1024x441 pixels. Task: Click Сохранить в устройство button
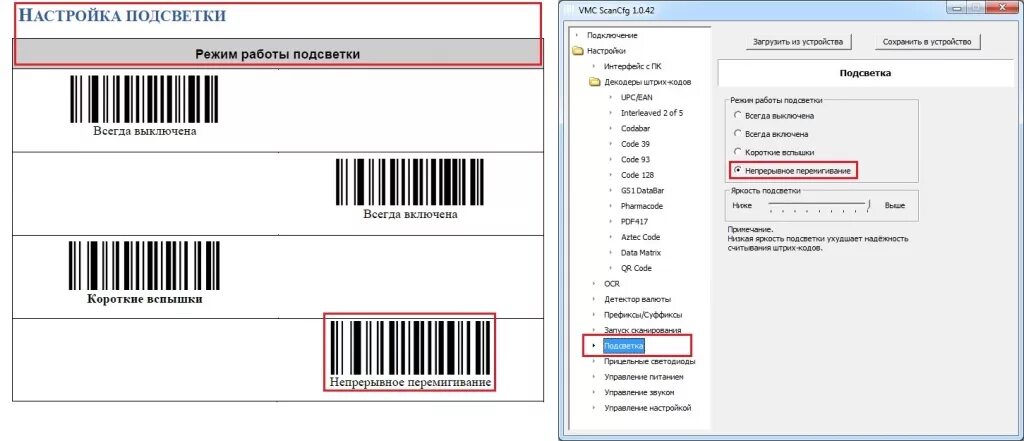pos(927,42)
